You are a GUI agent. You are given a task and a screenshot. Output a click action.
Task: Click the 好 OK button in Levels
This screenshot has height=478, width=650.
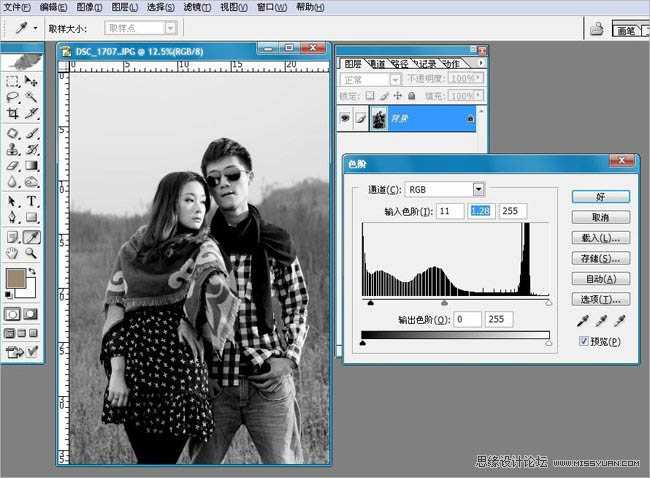(x=601, y=197)
